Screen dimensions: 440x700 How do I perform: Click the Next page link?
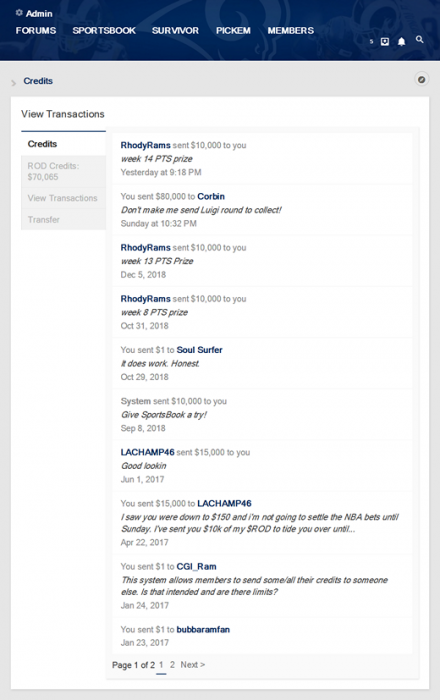(x=192, y=665)
